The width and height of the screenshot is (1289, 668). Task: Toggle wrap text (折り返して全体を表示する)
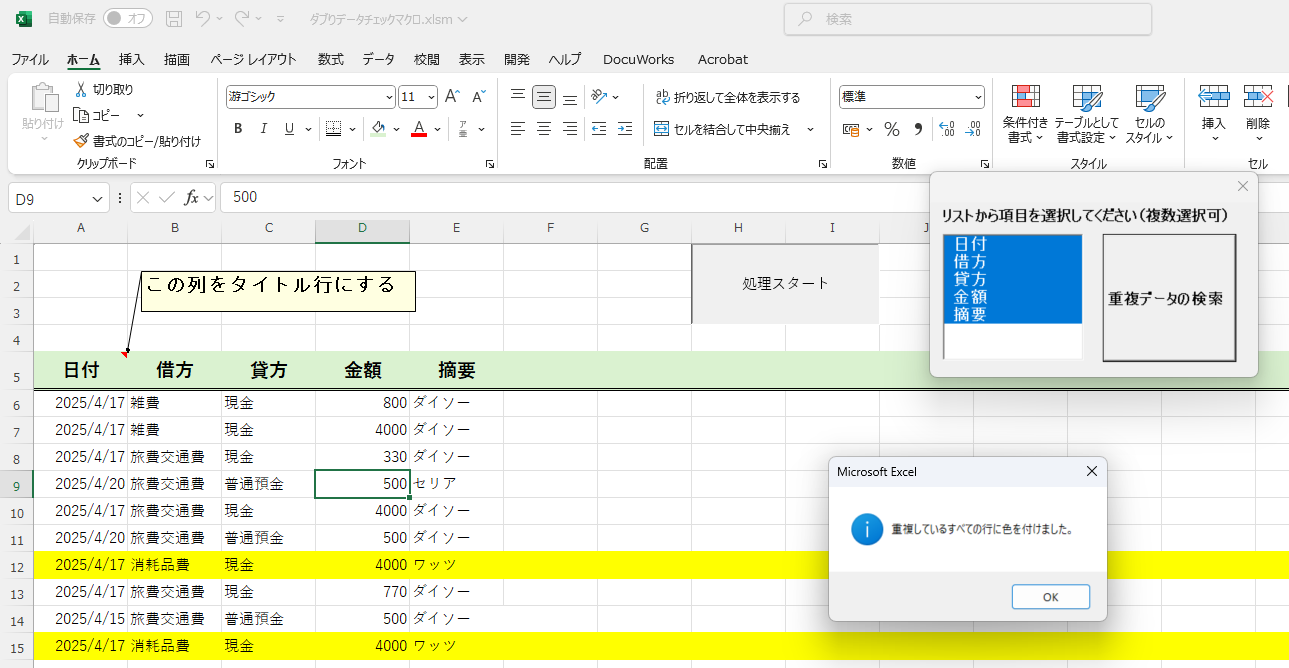[728, 97]
